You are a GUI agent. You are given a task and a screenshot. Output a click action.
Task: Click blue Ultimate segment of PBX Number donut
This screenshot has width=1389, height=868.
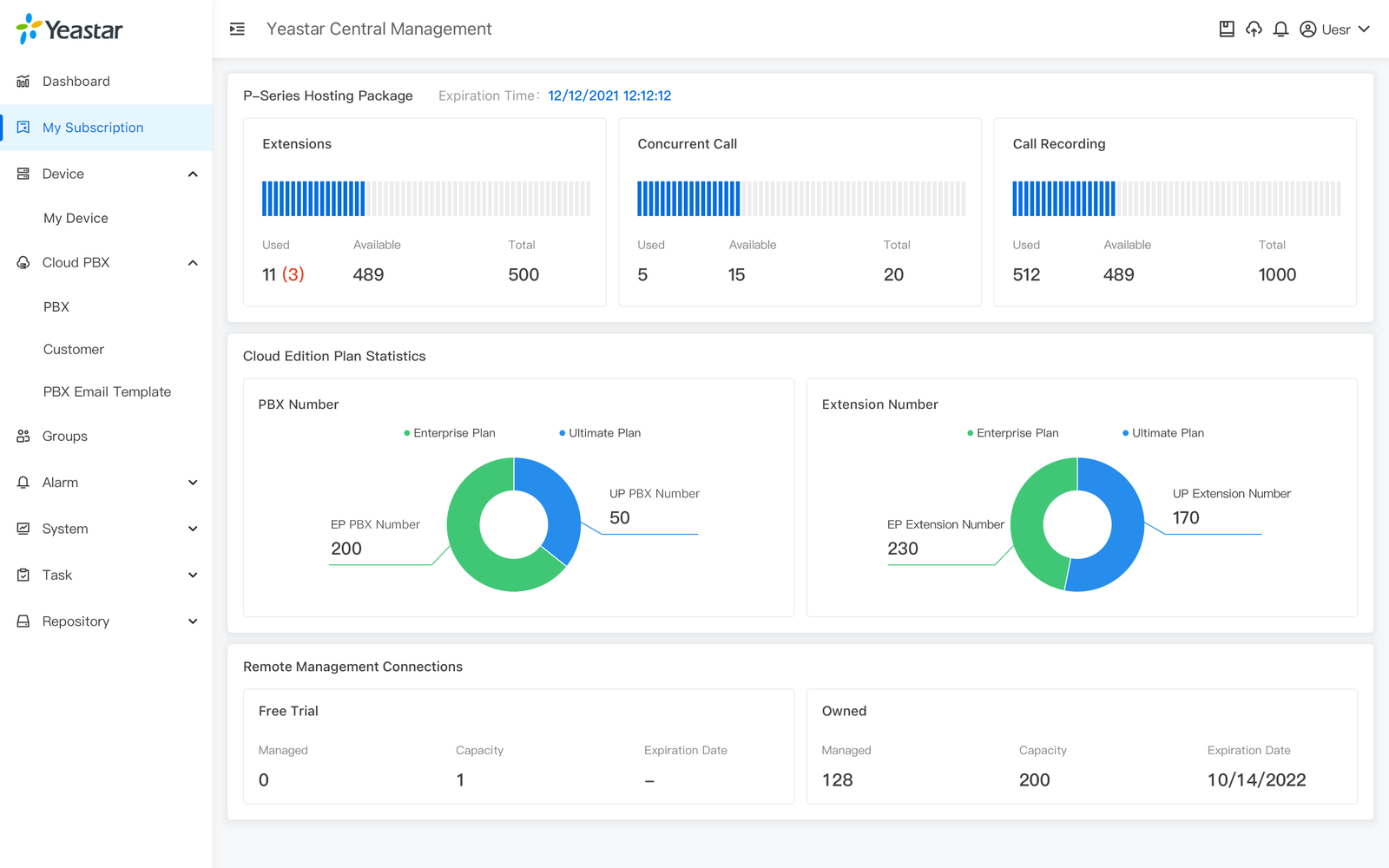point(561,503)
